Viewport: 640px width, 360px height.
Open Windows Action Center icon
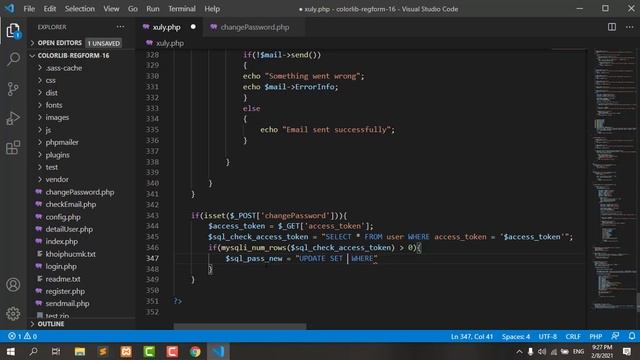pyautogui.click(x=627, y=351)
